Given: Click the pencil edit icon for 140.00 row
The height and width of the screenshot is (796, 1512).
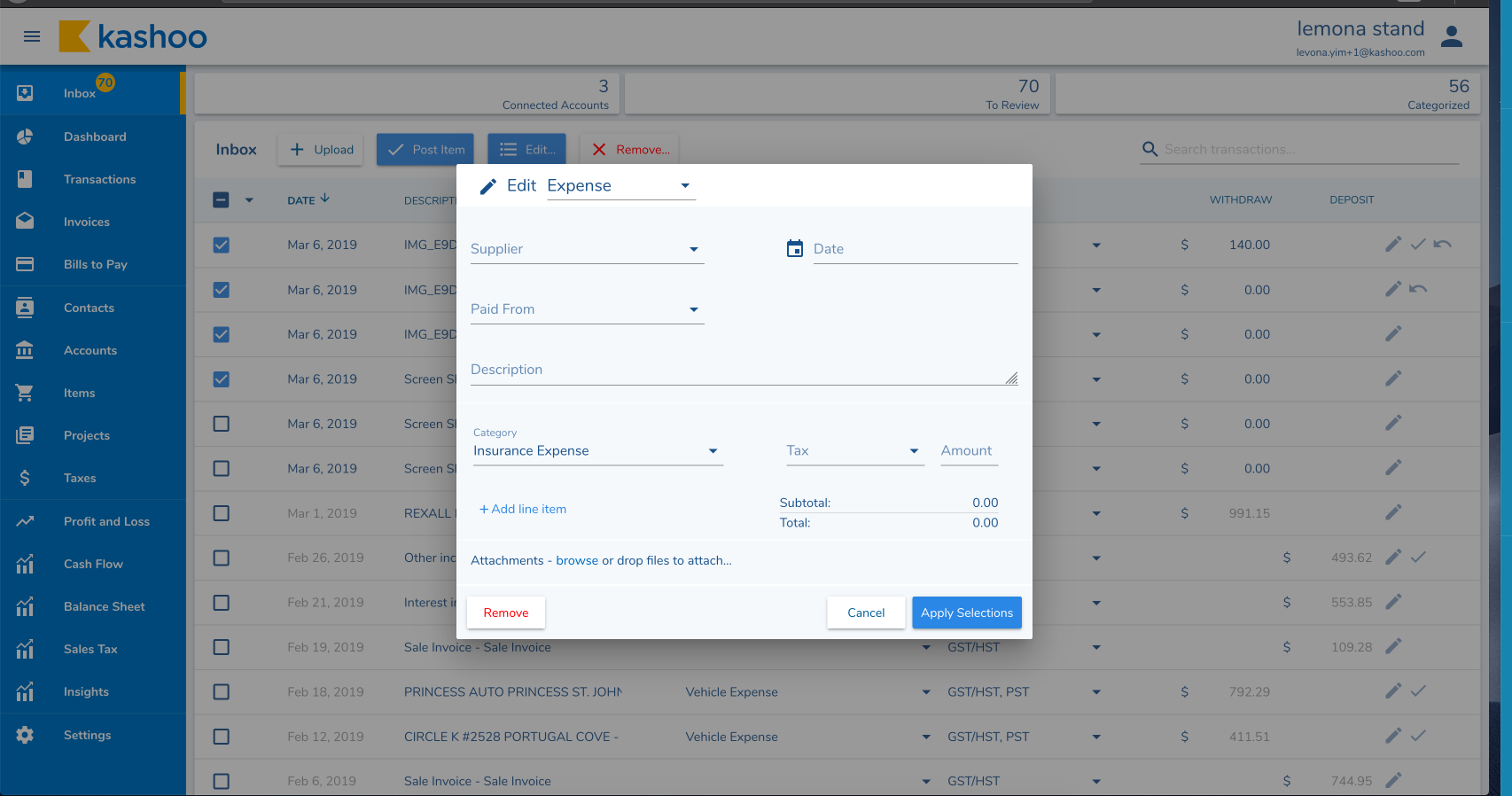Looking at the screenshot, I should click(x=1393, y=244).
